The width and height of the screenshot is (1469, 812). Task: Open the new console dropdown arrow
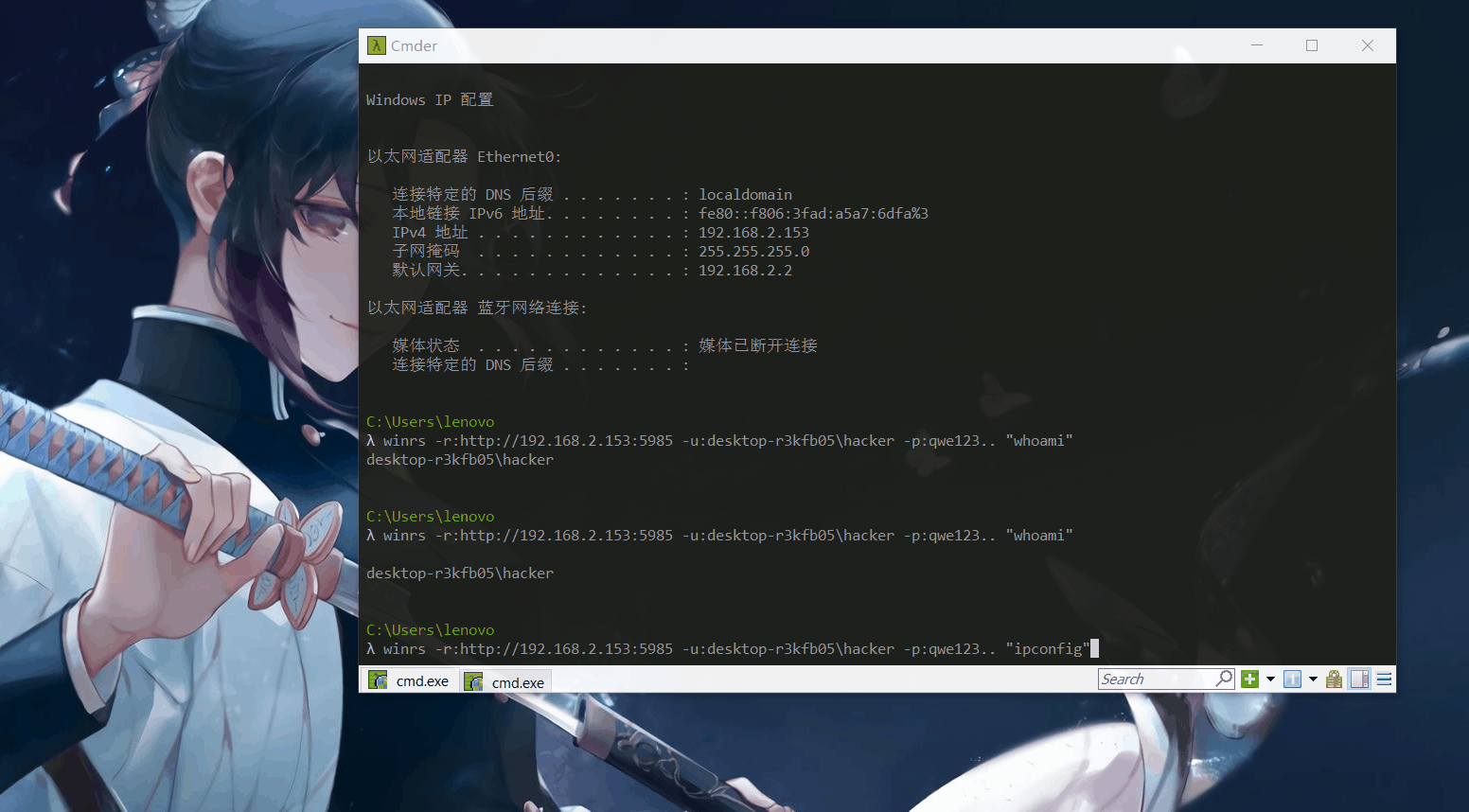click(x=1270, y=680)
